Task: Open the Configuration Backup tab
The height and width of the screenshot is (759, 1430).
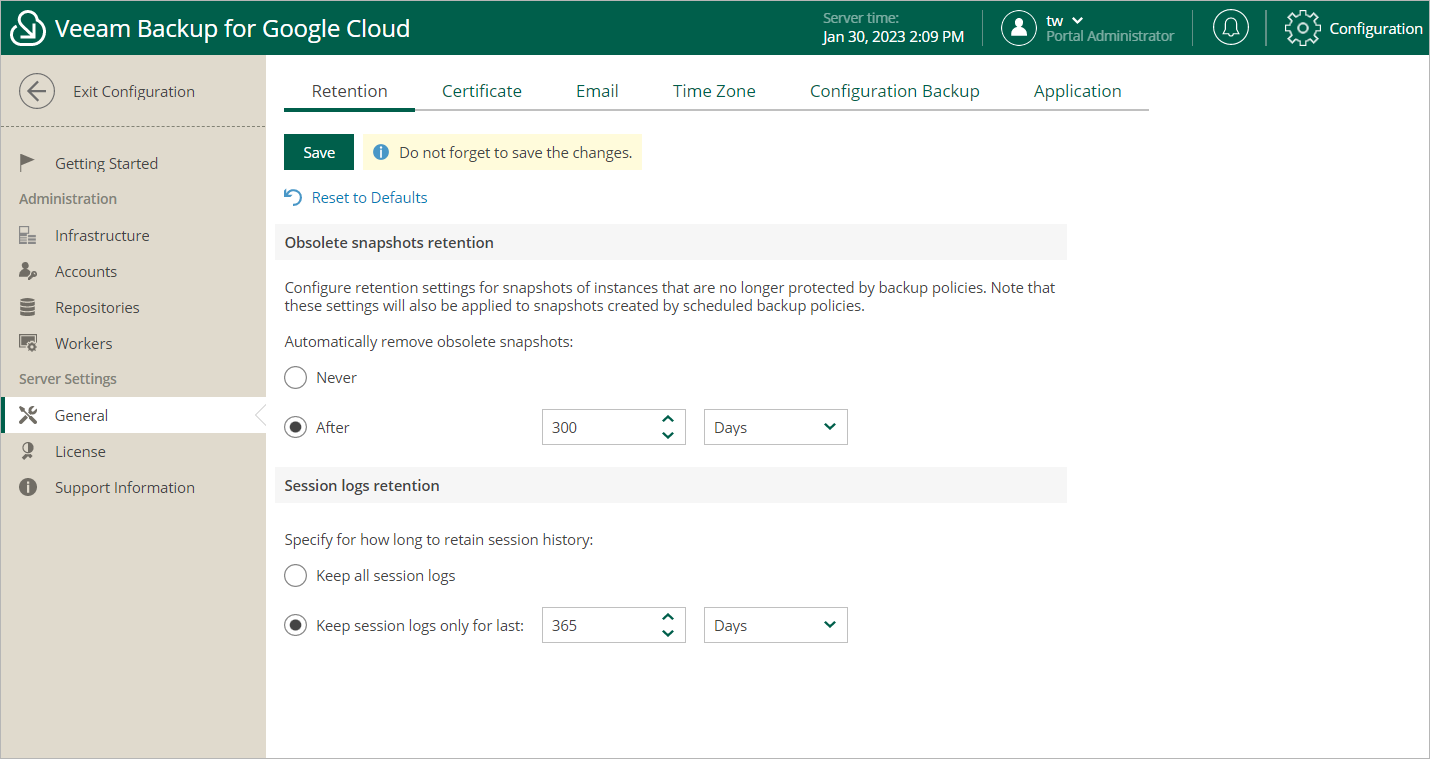Action: (894, 91)
